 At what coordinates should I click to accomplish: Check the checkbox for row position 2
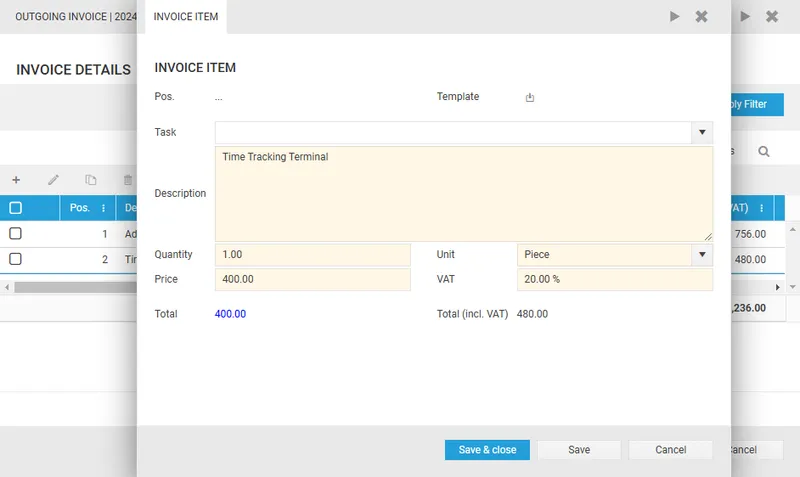tap(15, 259)
